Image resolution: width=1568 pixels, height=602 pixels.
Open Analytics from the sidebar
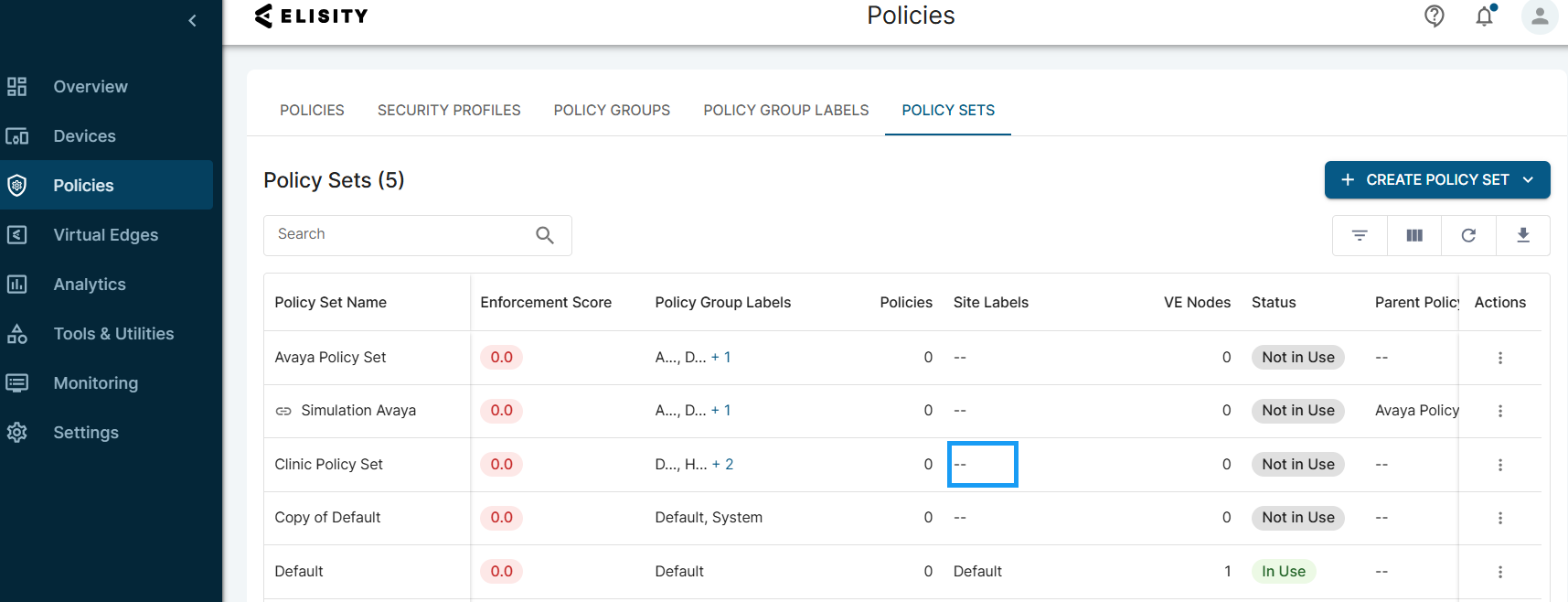[x=90, y=285]
